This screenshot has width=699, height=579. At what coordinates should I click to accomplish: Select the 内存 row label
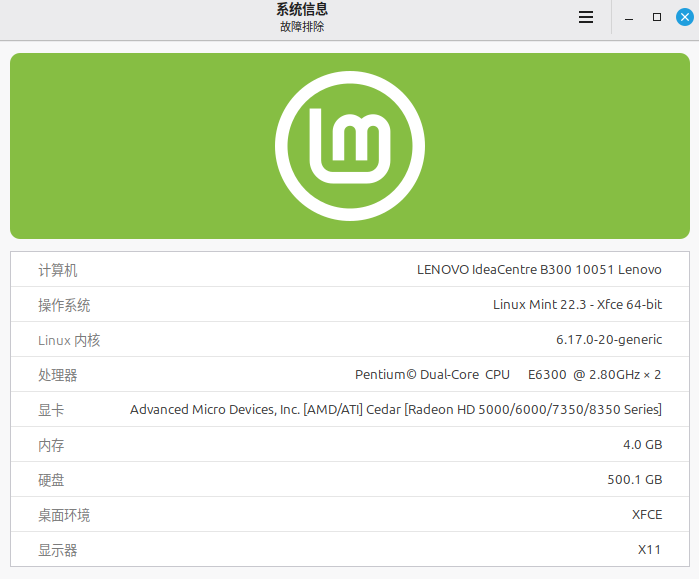coord(51,445)
